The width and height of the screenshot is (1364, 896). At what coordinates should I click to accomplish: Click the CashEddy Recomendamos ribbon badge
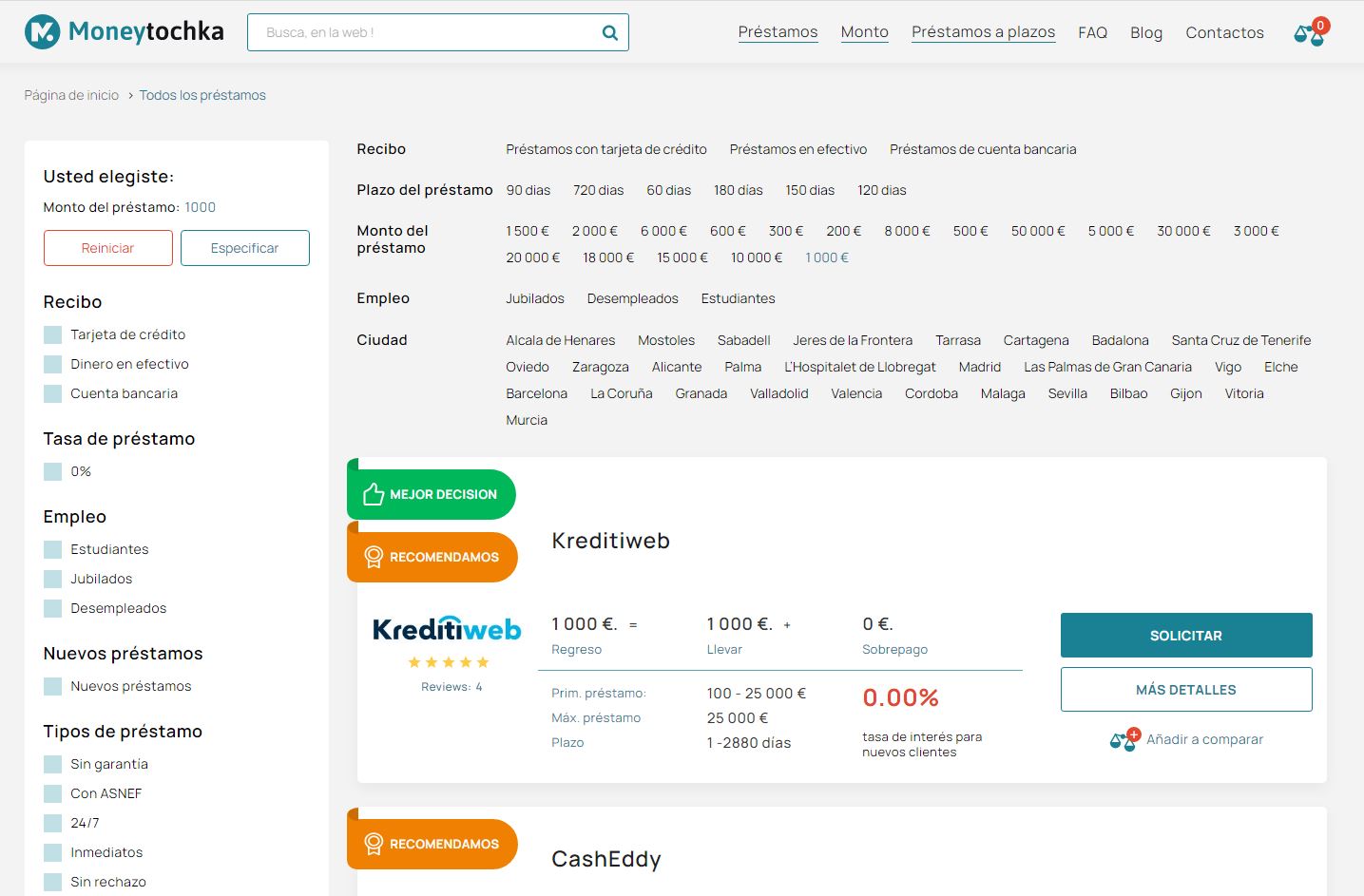point(432,844)
